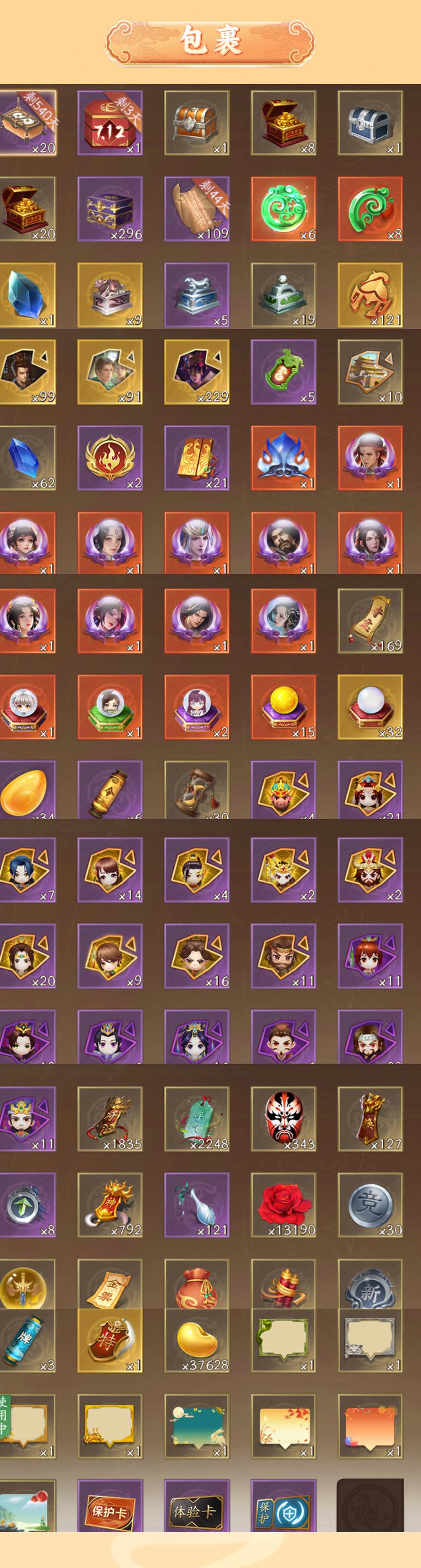Pick the white pearl on pedestal x32
This screenshot has width=421, height=1568.
pos(370,707)
